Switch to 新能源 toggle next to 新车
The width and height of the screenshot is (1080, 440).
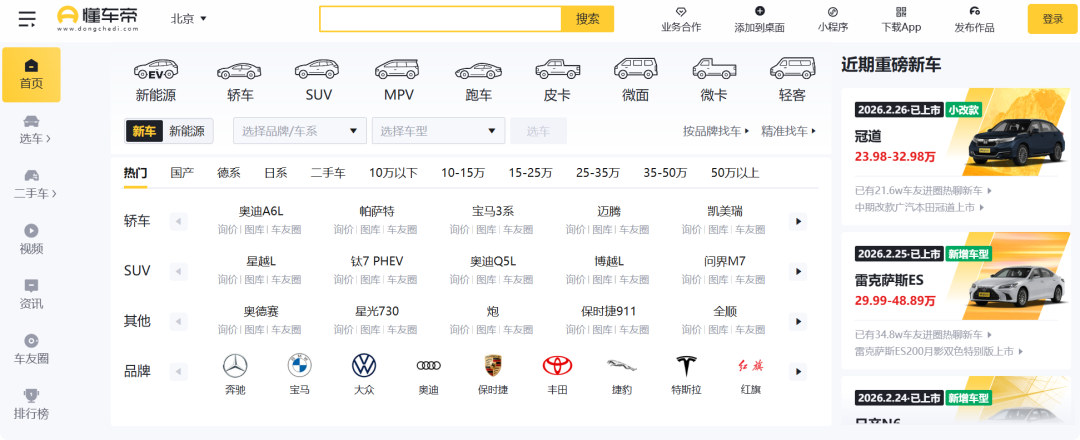click(187, 131)
